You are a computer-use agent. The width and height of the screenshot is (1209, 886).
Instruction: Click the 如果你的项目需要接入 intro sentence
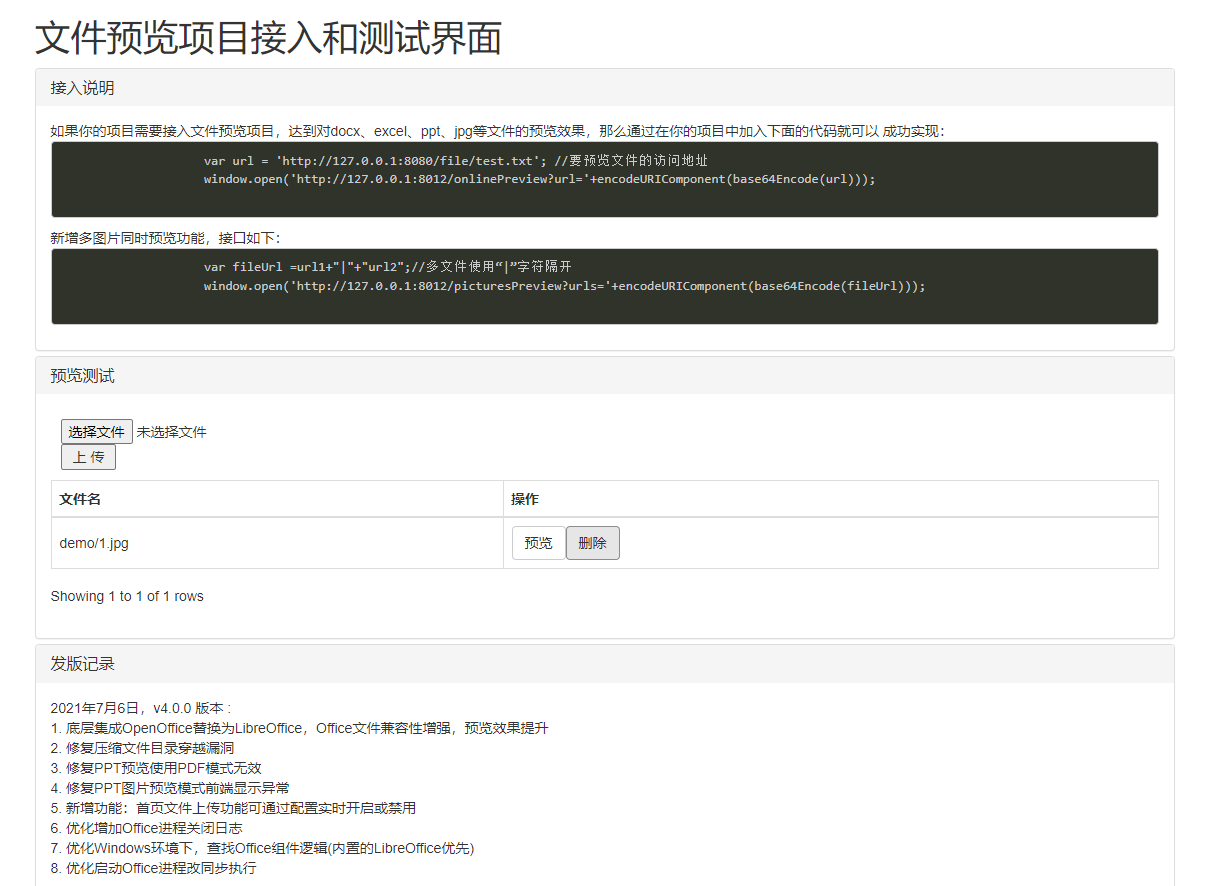(x=497, y=131)
